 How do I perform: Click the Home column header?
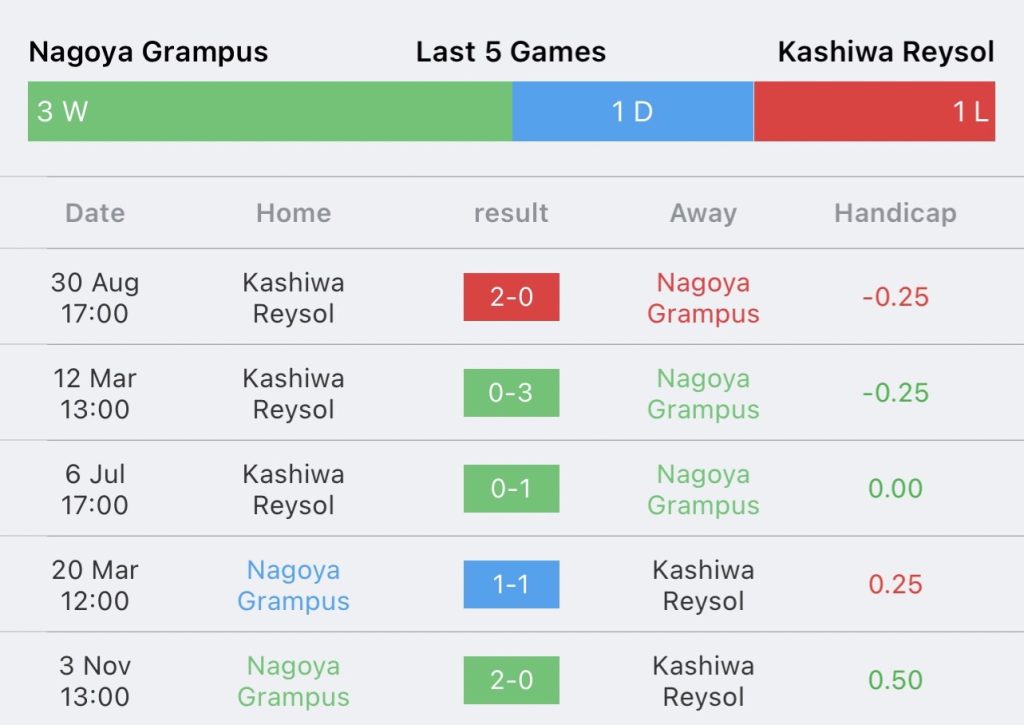click(x=293, y=213)
